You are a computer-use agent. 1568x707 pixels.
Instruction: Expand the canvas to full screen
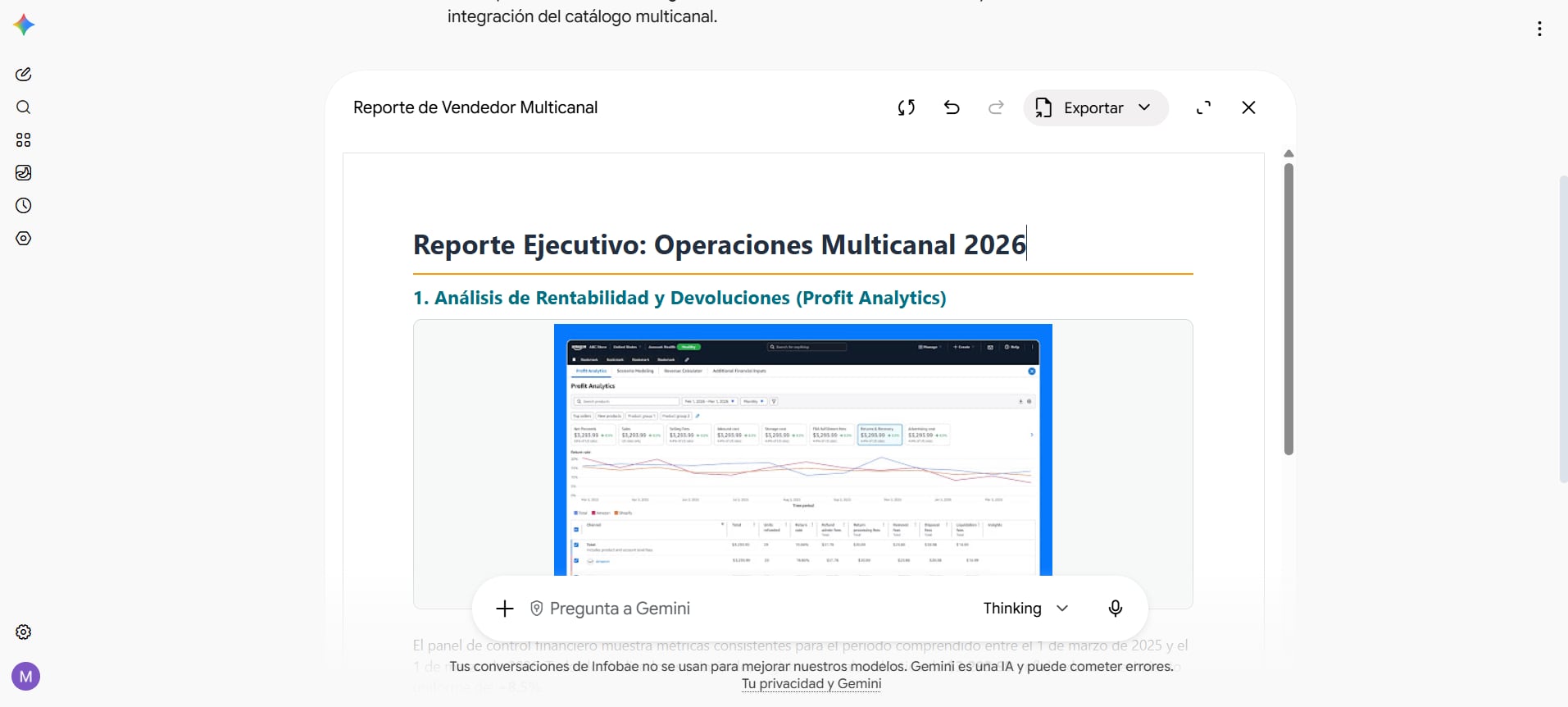coord(1203,107)
